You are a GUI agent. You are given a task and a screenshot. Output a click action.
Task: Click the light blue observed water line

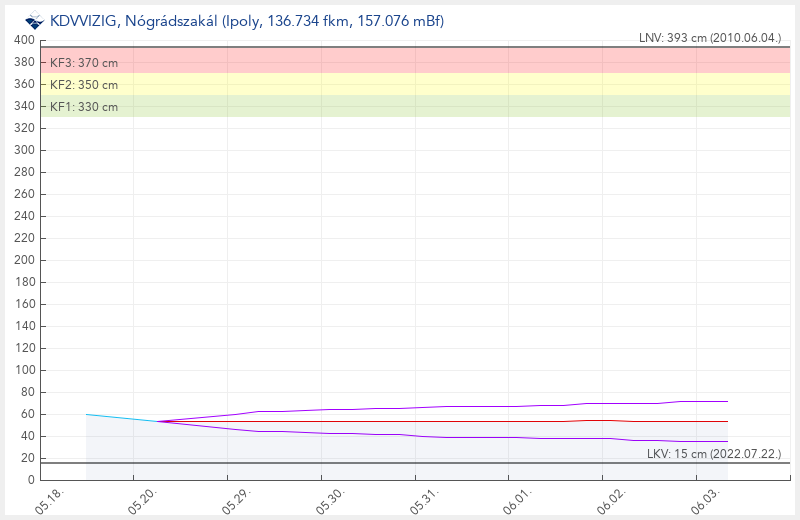[x=121, y=418]
